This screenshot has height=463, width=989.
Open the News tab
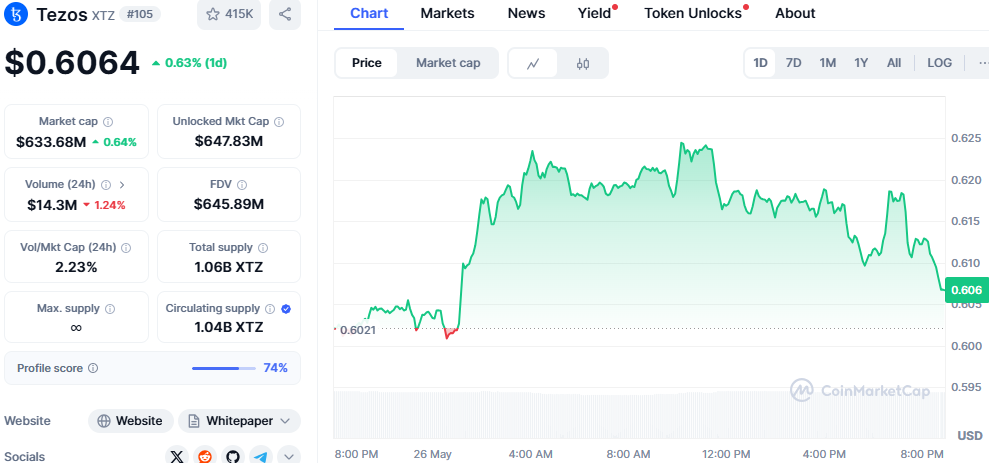(526, 13)
